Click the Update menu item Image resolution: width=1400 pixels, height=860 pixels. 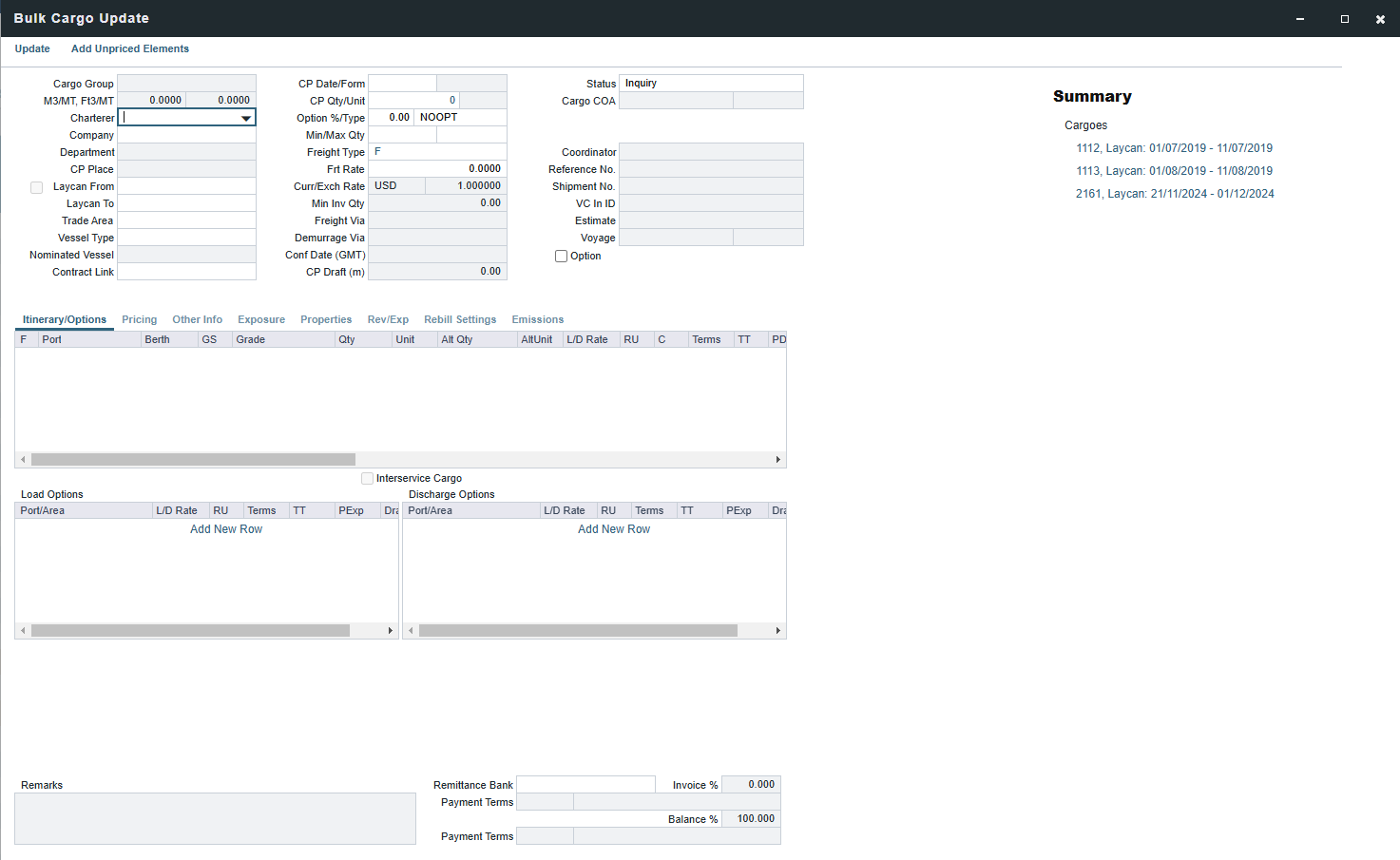[x=32, y=48]
